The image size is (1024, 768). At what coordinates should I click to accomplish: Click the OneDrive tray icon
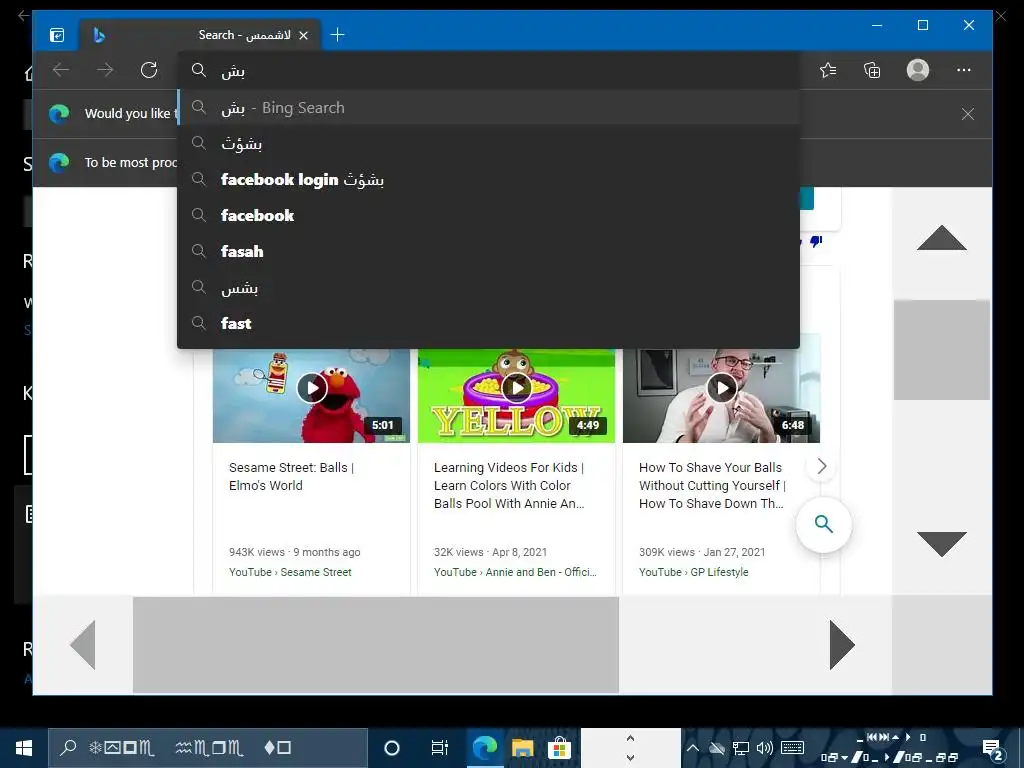point(717,748)
